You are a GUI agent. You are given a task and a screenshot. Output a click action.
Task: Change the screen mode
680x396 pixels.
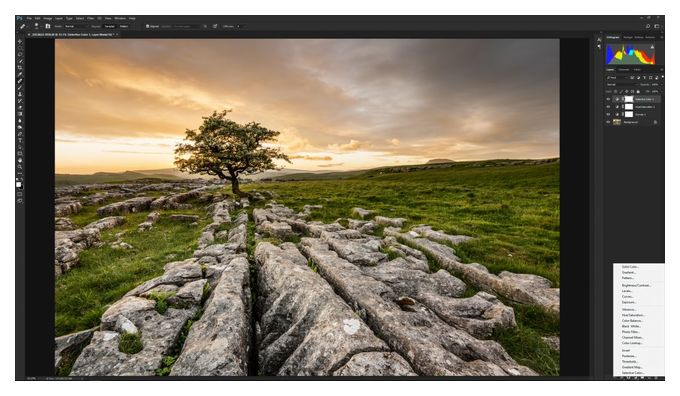(x=20, y=201)
